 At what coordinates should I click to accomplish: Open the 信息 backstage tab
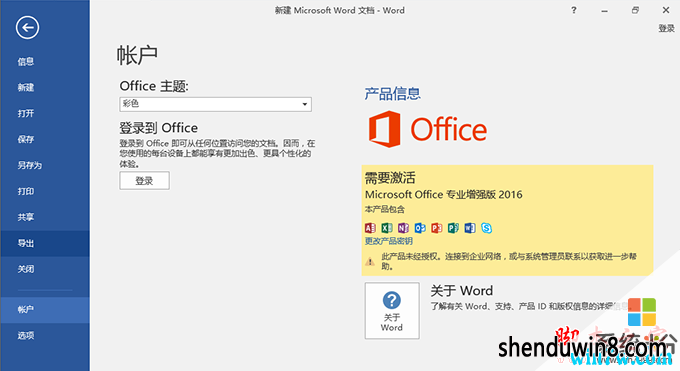click(45, 62)
